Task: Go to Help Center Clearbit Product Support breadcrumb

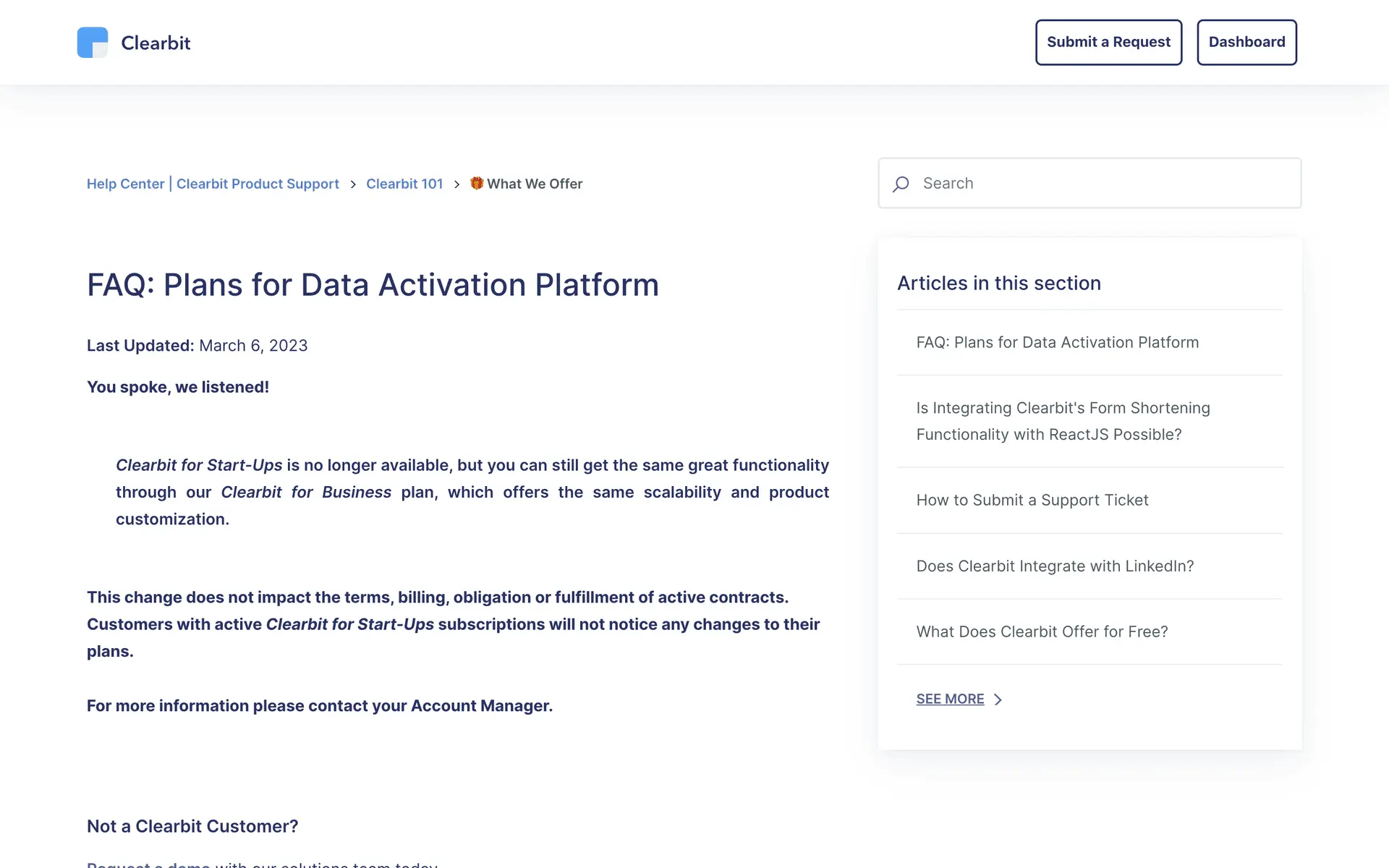Action: (x=213, y=184)
